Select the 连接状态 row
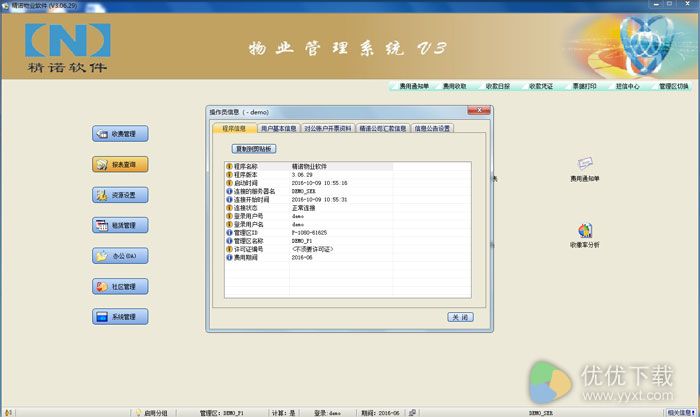700x417 pixels. (x=347, y=208)
